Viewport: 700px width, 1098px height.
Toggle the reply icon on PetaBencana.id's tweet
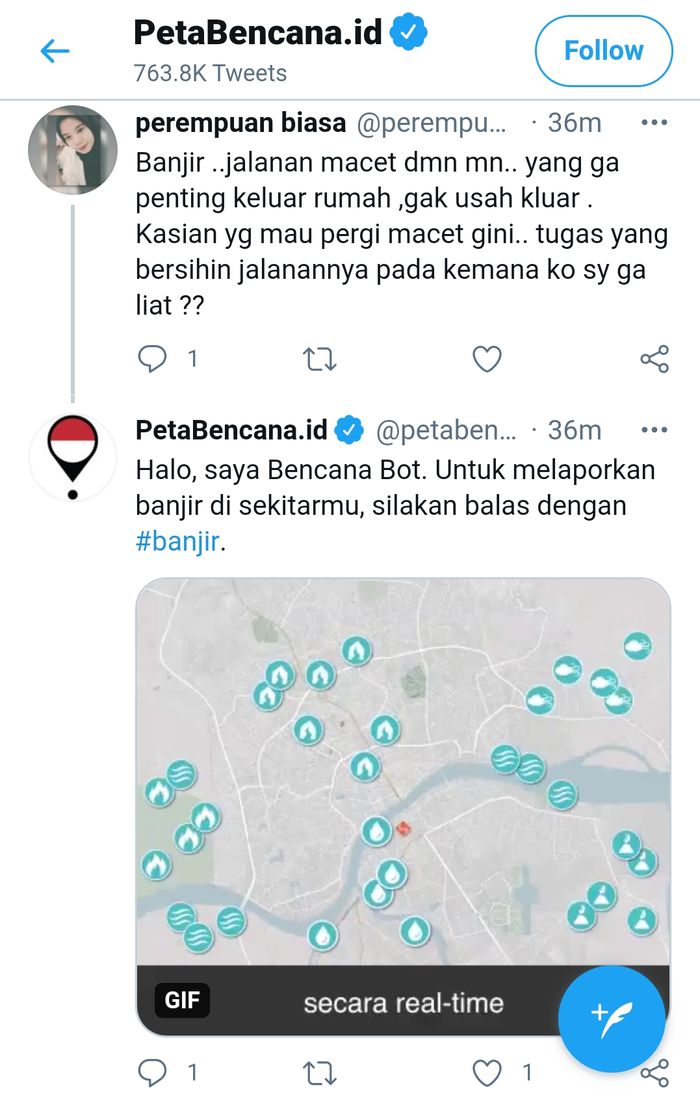(152, 1070)
